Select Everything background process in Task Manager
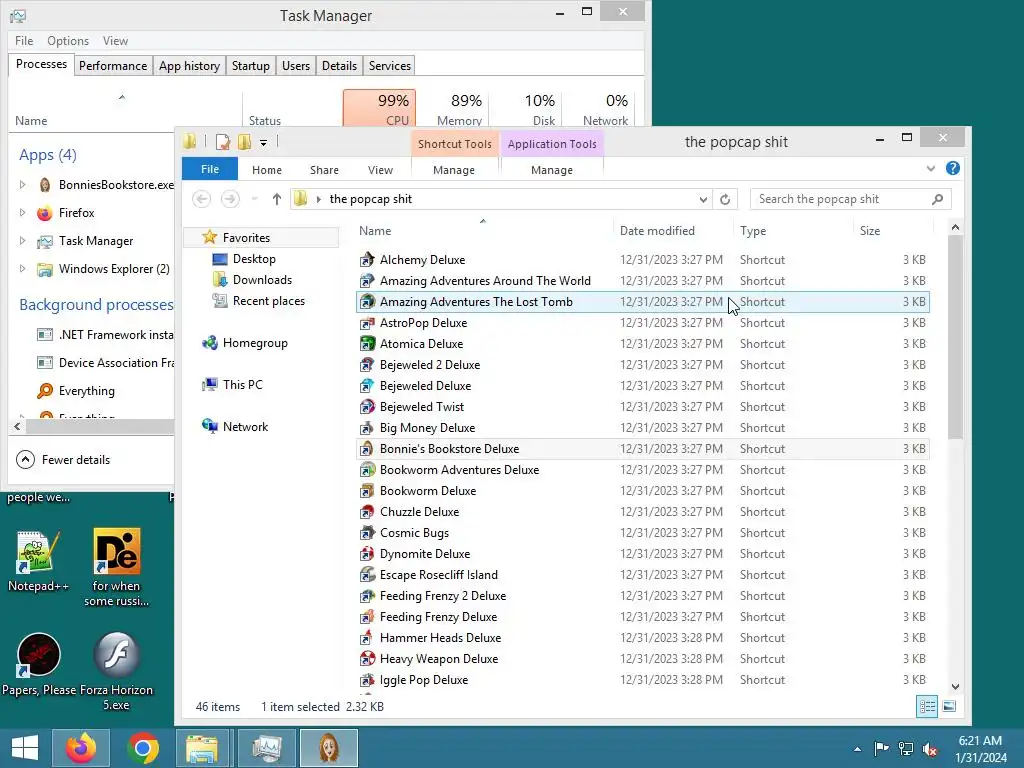 pos(86,391)
